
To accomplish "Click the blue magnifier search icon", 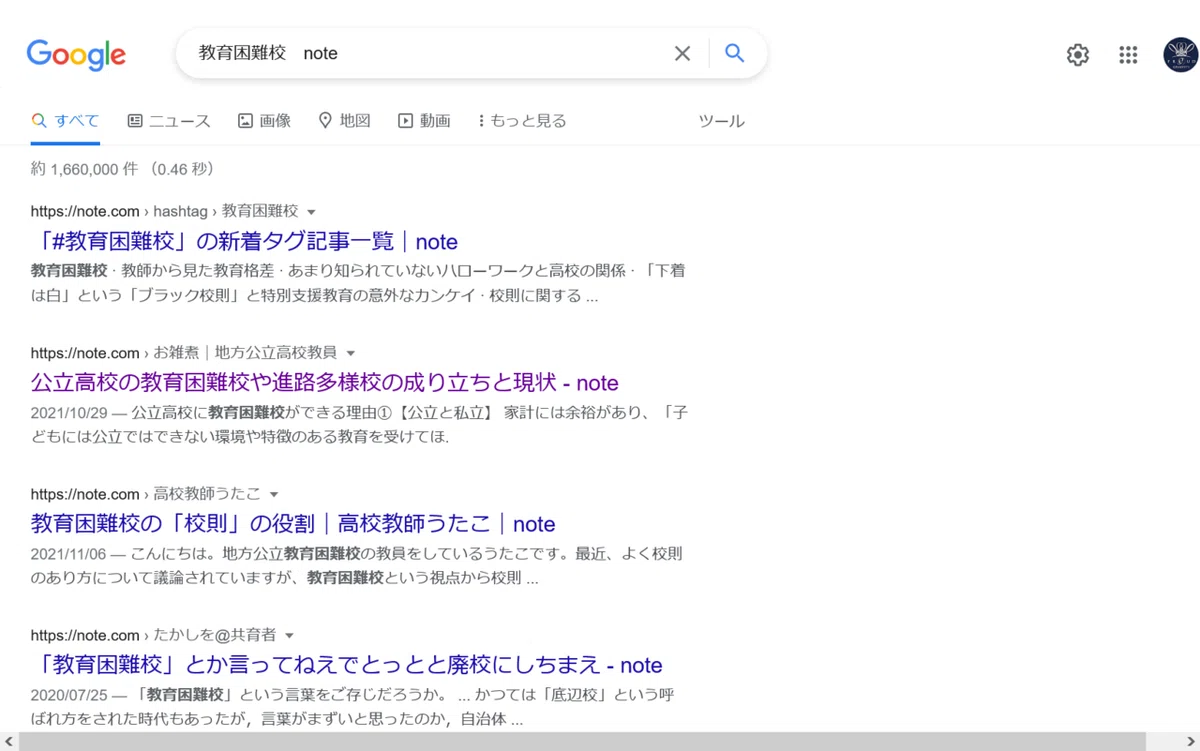I will click(x=735, y=53).
